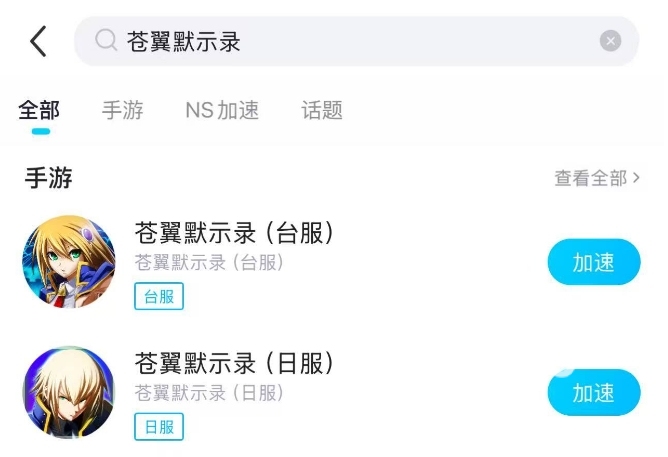Clear the search text with X icon
The width and height of the screenshot is (668, 457).
[610, 41]
